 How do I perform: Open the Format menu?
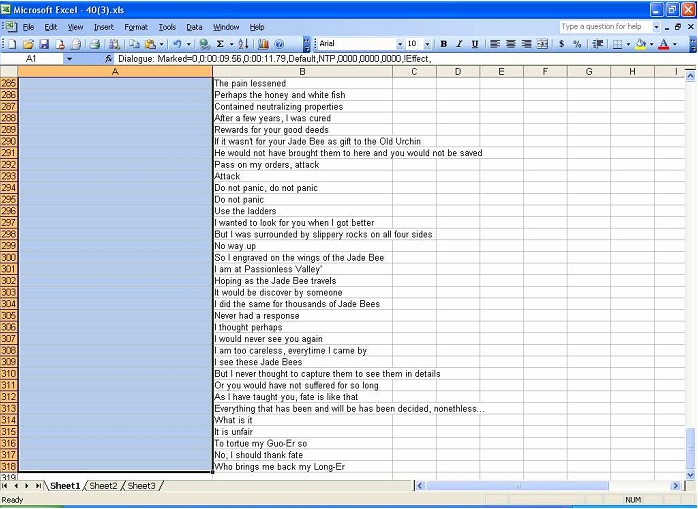(136, 27)
